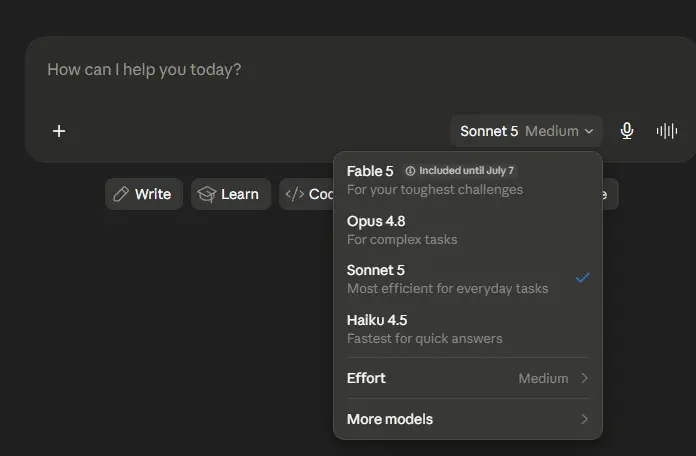The width and height of the screenshot is (696, 456).
Task: Click the Write suggestion button
Action: (x=144, y=194)
